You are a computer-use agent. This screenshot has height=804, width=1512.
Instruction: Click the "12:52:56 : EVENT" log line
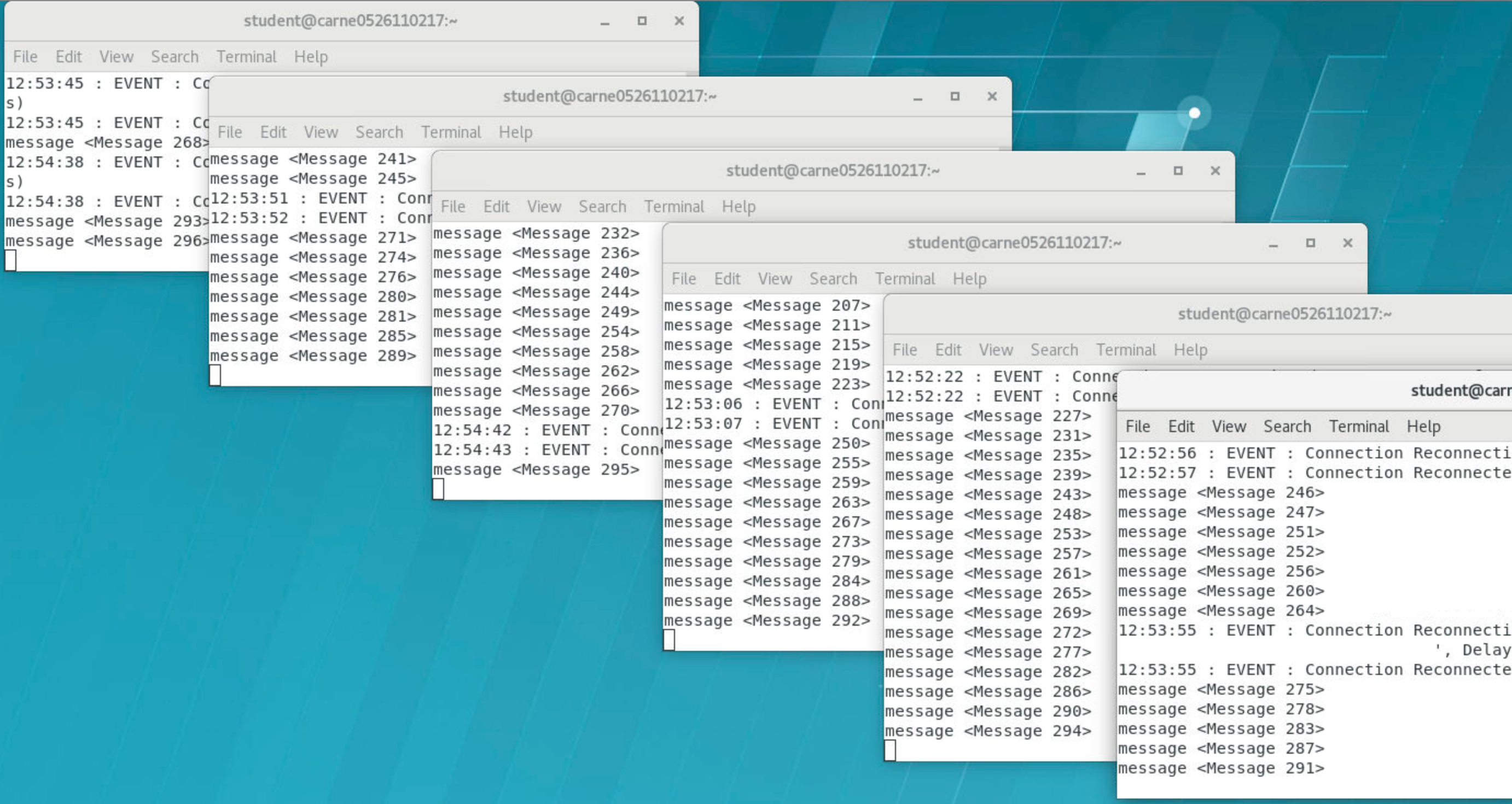[x=1315, y=453]
